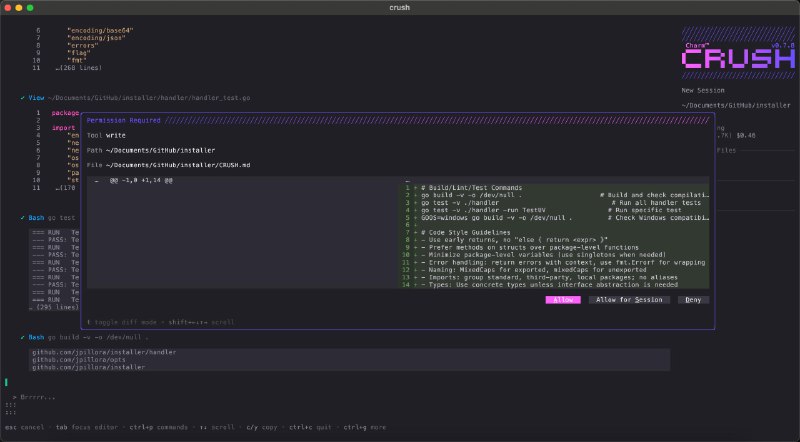Click the yellow minimize window button

tap(26, 8)
